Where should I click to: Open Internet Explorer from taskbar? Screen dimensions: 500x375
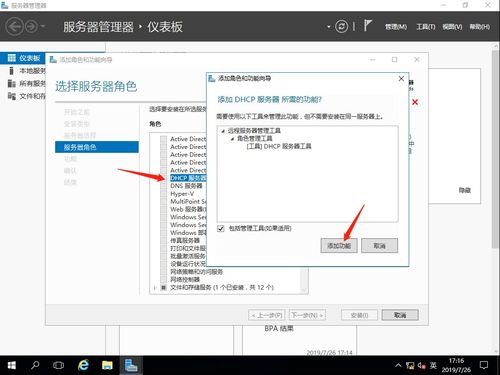coord(83,365)
